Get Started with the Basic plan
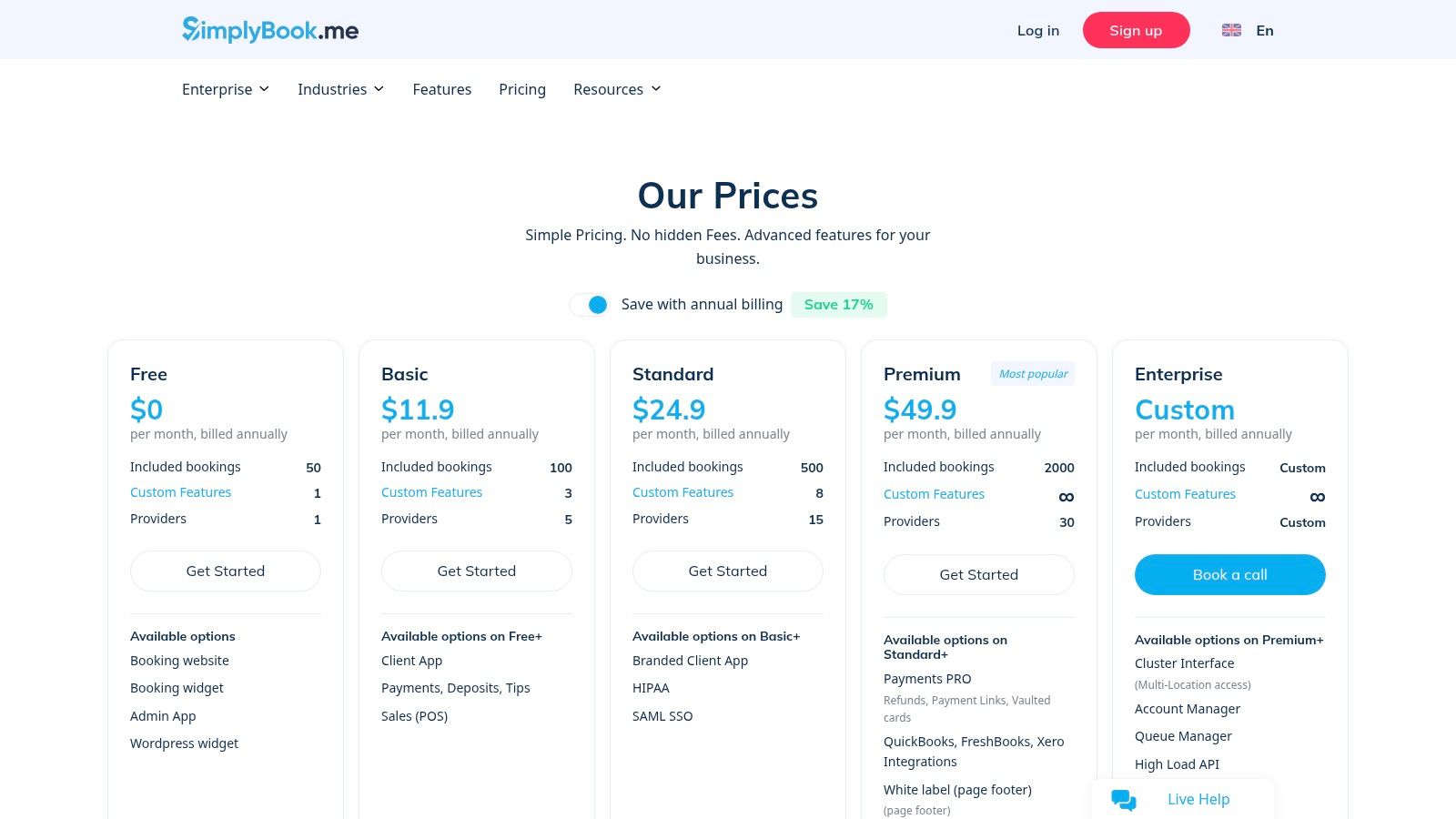Viewport: 1456px width, 819px height. point(476,571)
